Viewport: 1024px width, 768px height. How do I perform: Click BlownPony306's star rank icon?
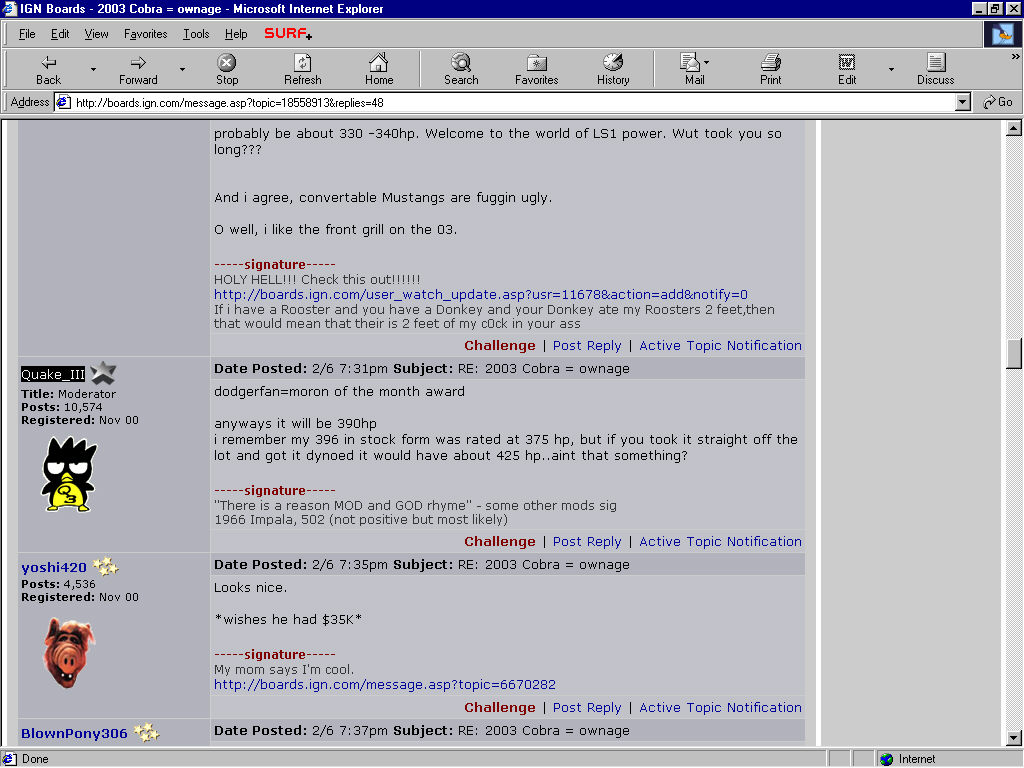[x=147, y=732]
